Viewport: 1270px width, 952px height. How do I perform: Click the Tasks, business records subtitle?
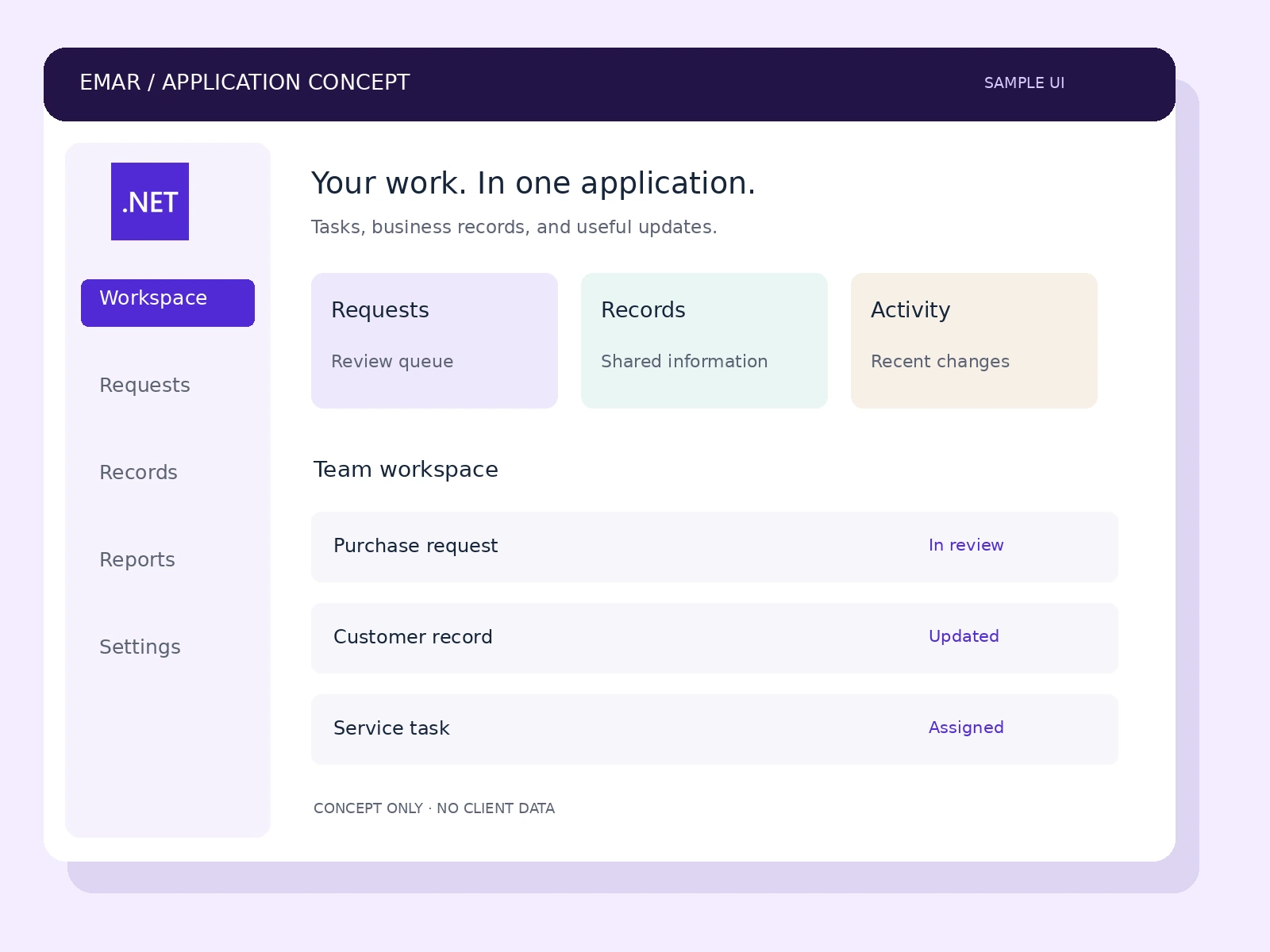pos(514,227)
